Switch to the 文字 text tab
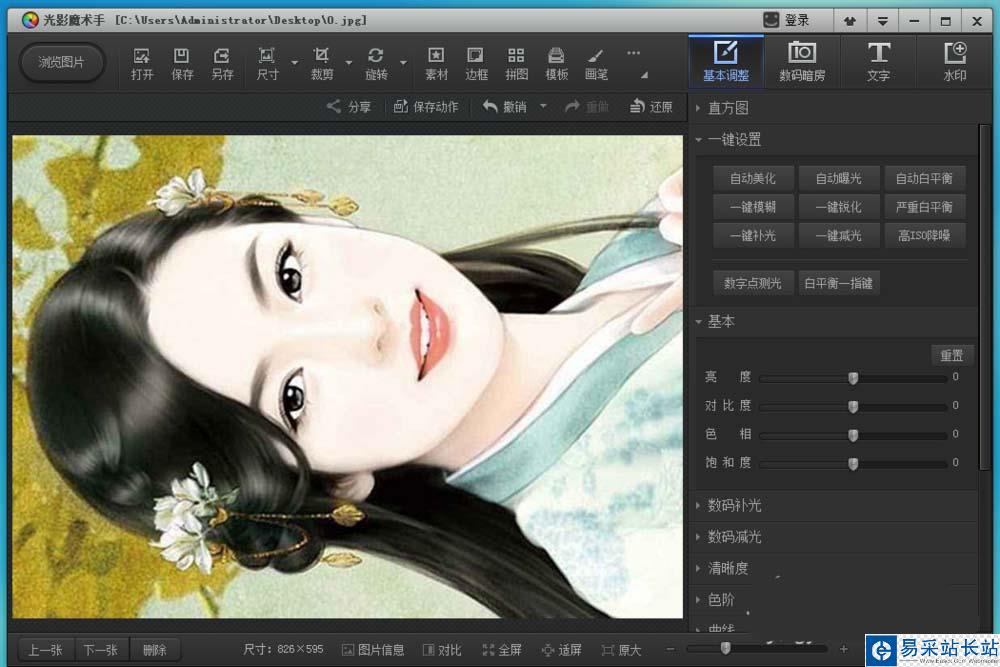 coord(878,62)
